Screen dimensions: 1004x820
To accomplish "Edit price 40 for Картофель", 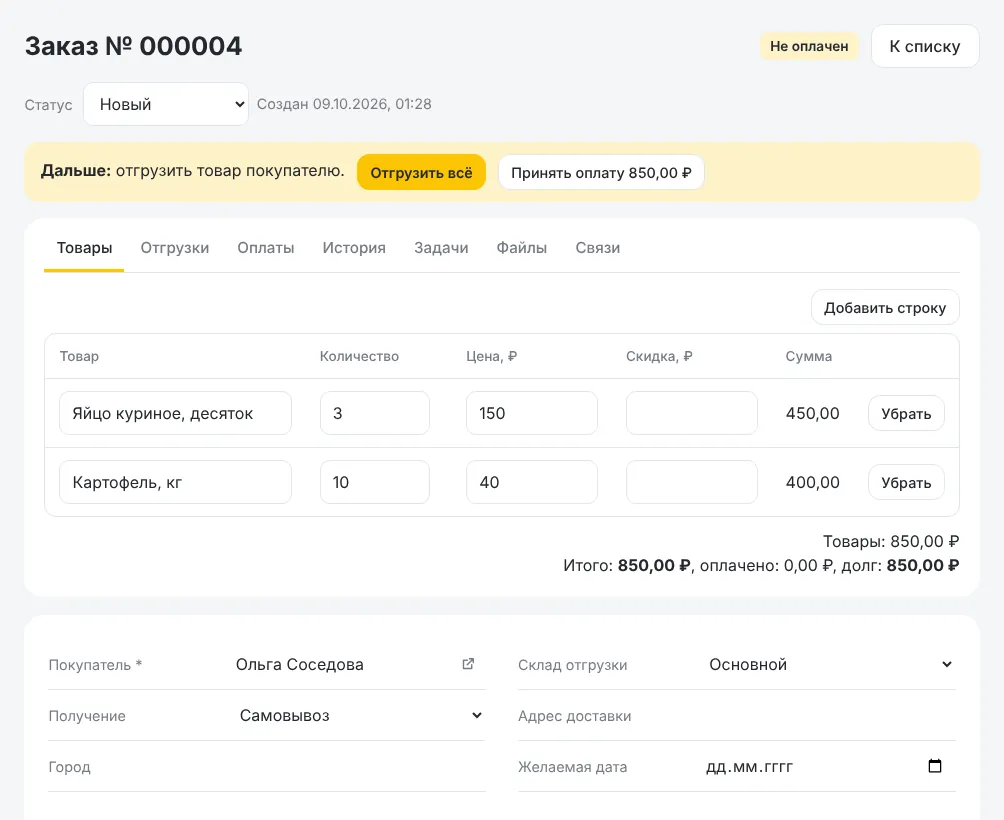I will point(532,482).
